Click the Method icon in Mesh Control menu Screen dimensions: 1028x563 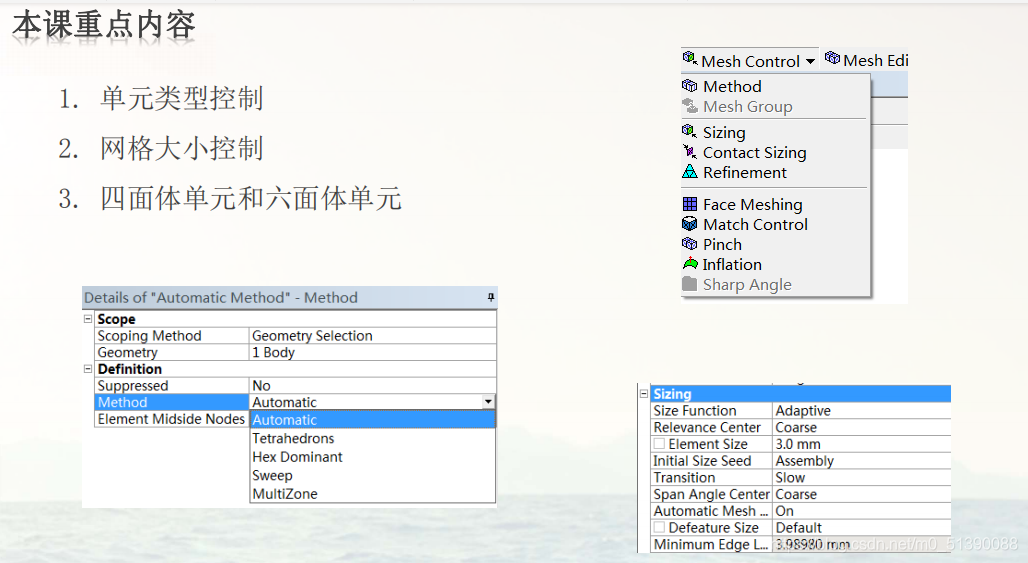coord(690,86)
